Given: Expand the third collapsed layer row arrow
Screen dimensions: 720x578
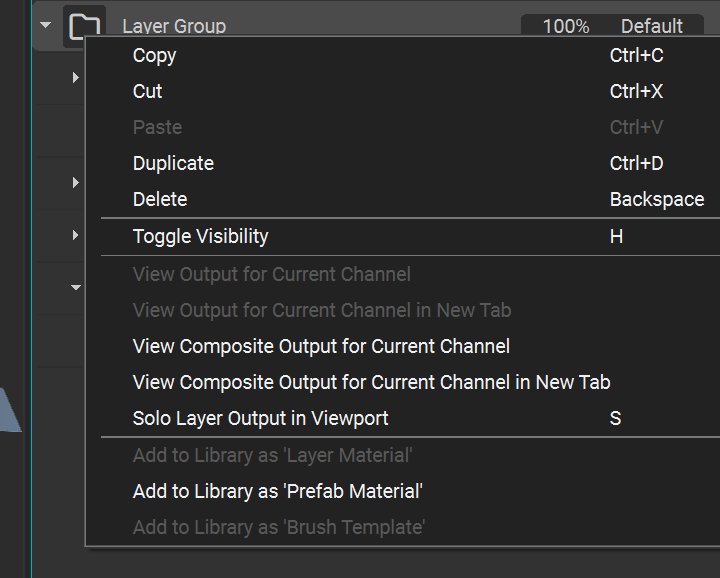Looking at the screenshot, I should (x=76, y=235).
